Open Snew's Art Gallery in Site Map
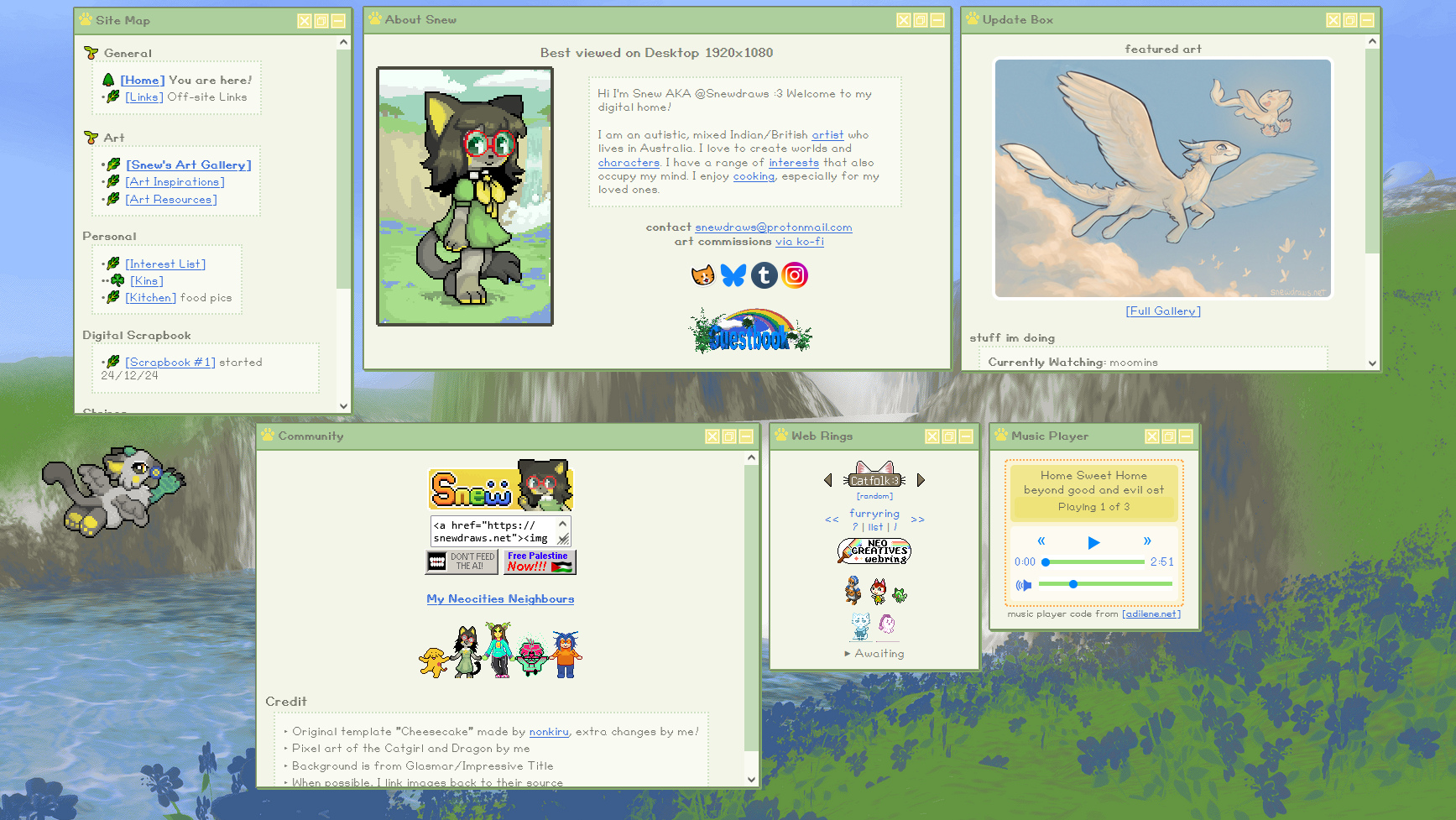Viewport: 1456px width, 820px height. click(189, 165)
